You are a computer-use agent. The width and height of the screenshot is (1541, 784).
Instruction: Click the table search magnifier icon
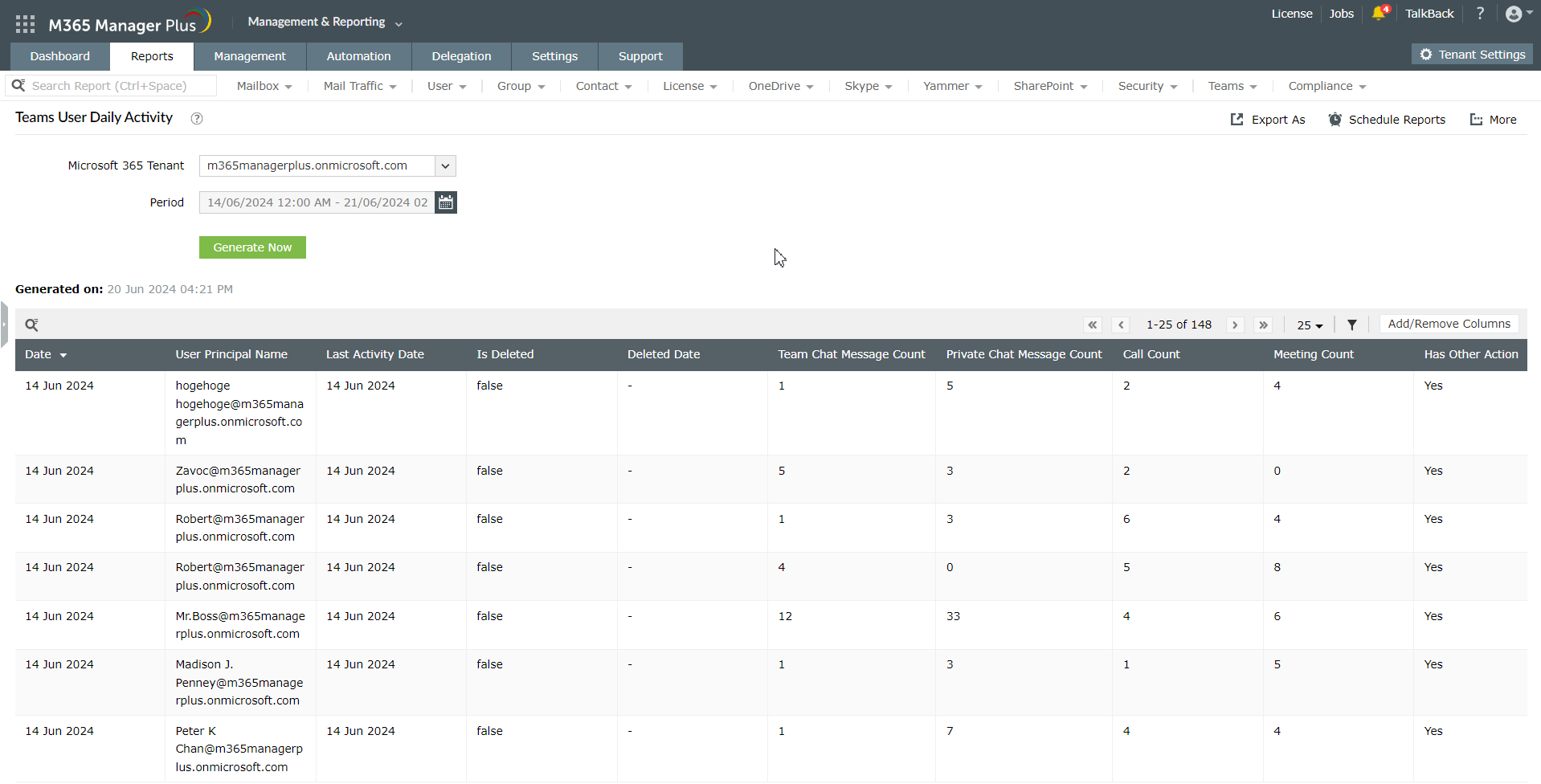31,325
